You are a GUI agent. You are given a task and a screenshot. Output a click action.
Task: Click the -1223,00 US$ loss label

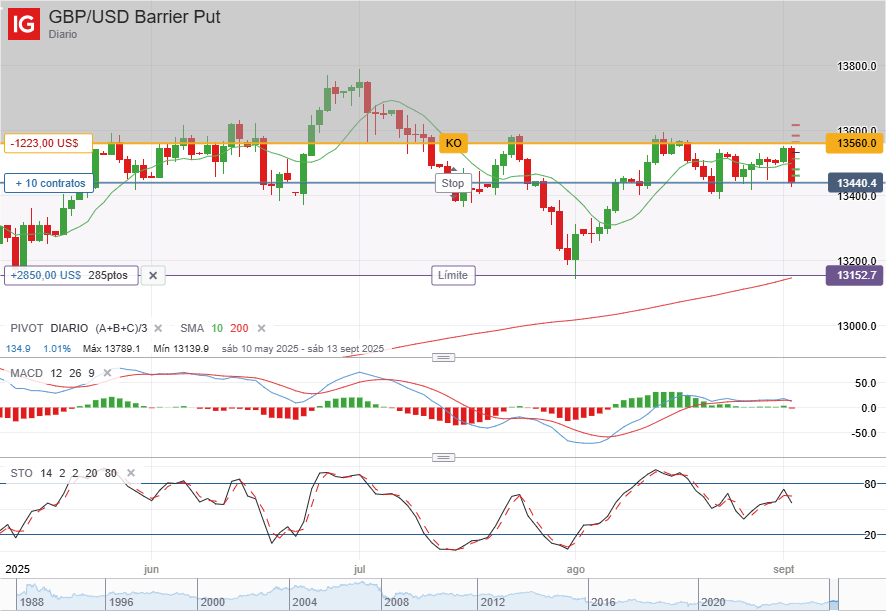(x=48, y=143)
